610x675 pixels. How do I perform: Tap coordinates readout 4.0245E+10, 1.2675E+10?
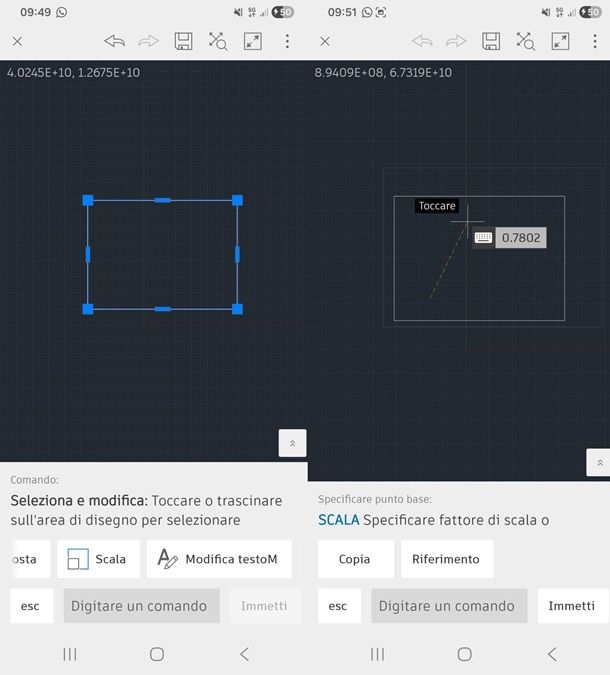[x=73, y=72]
